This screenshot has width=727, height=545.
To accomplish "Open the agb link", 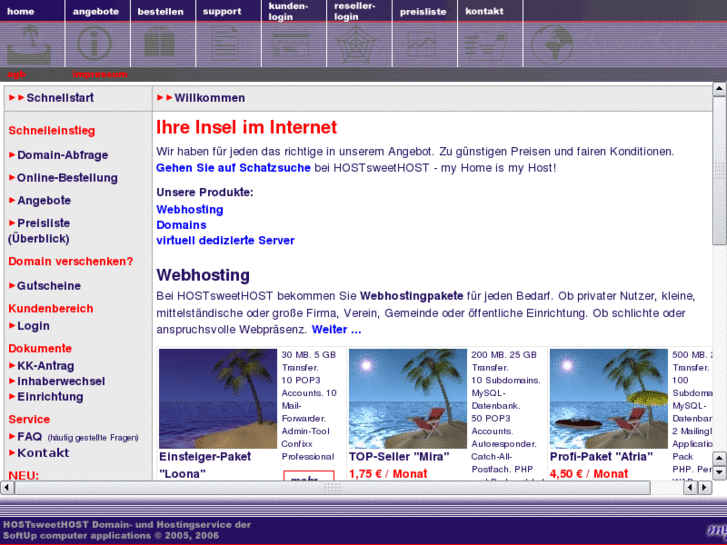I will 17,74.
